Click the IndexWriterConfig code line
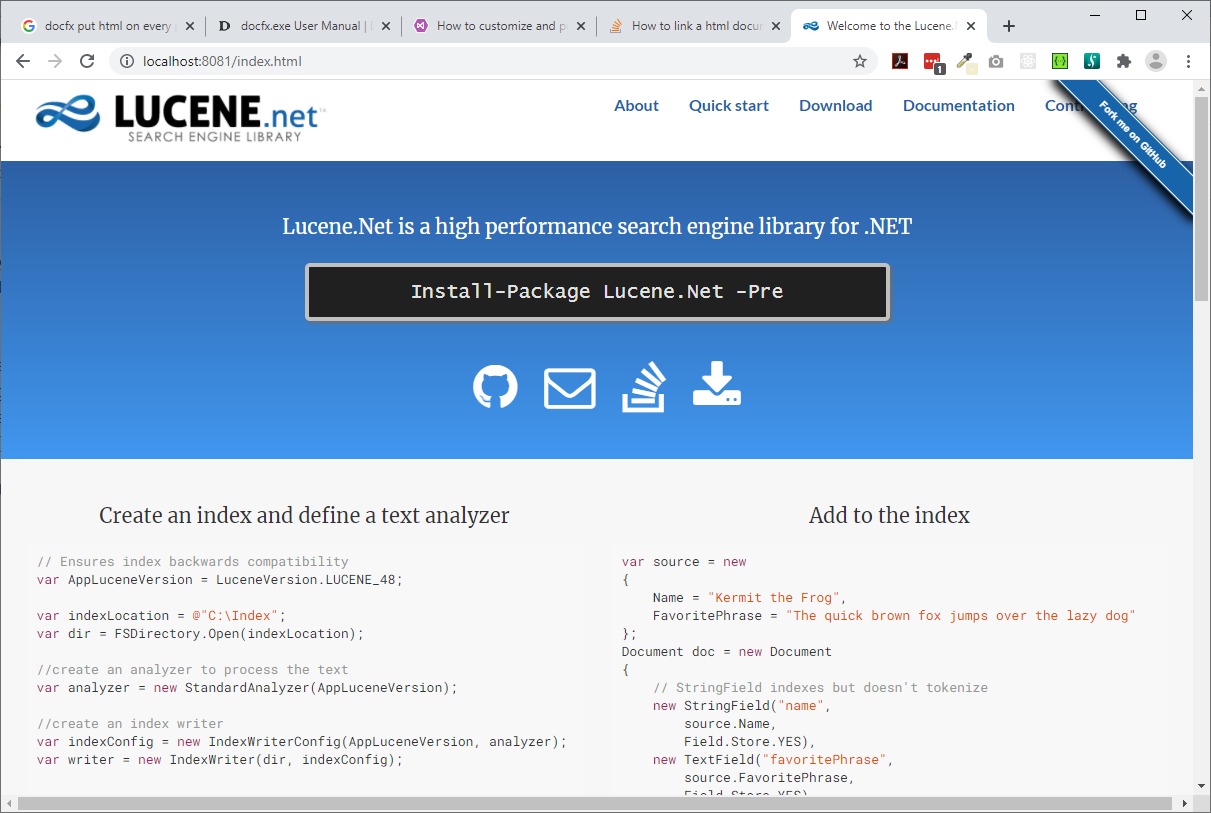This screenshot has width=1211, height=813. [302, 742]
